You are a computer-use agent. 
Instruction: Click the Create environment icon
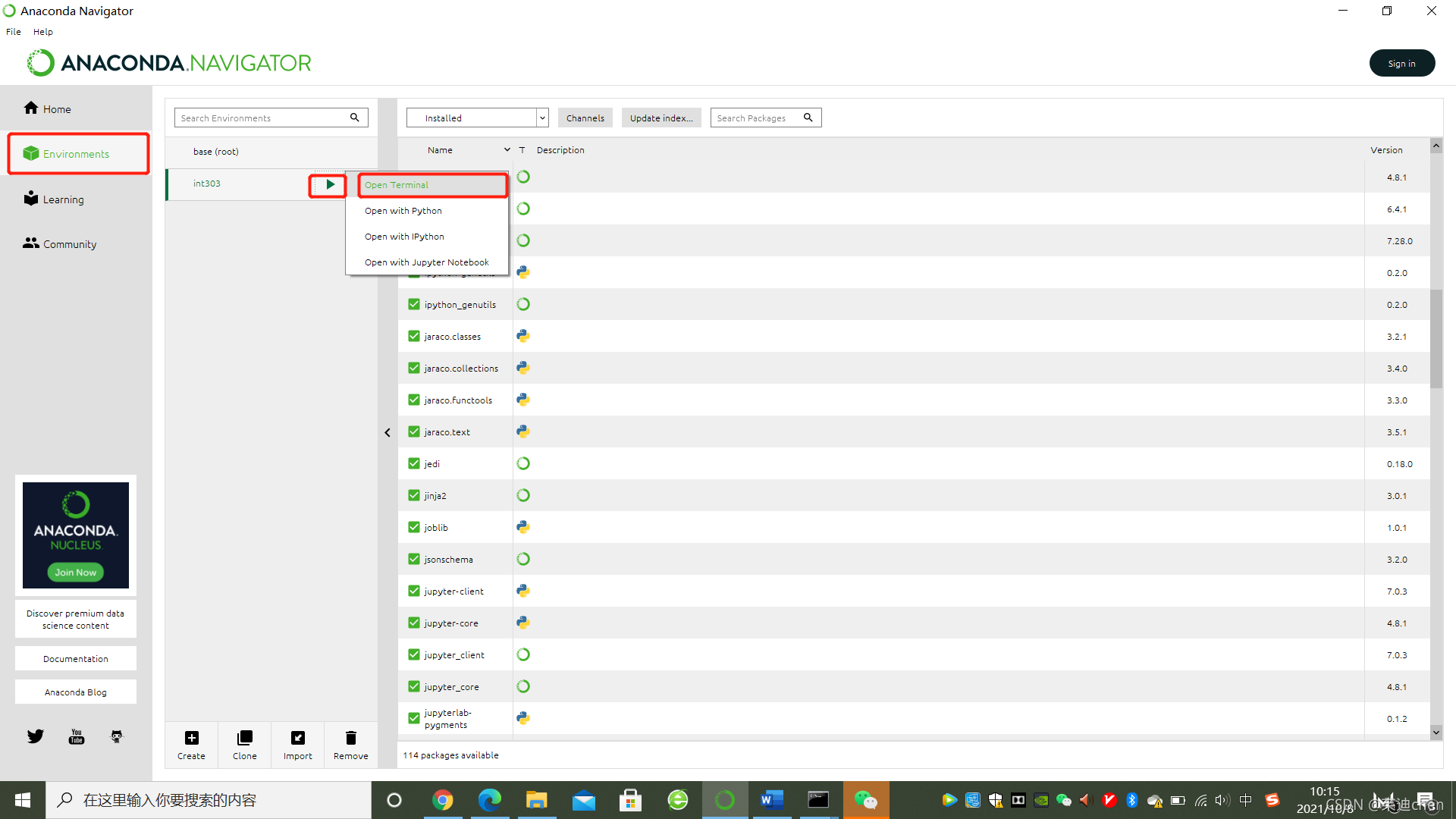tap(191, 738)
